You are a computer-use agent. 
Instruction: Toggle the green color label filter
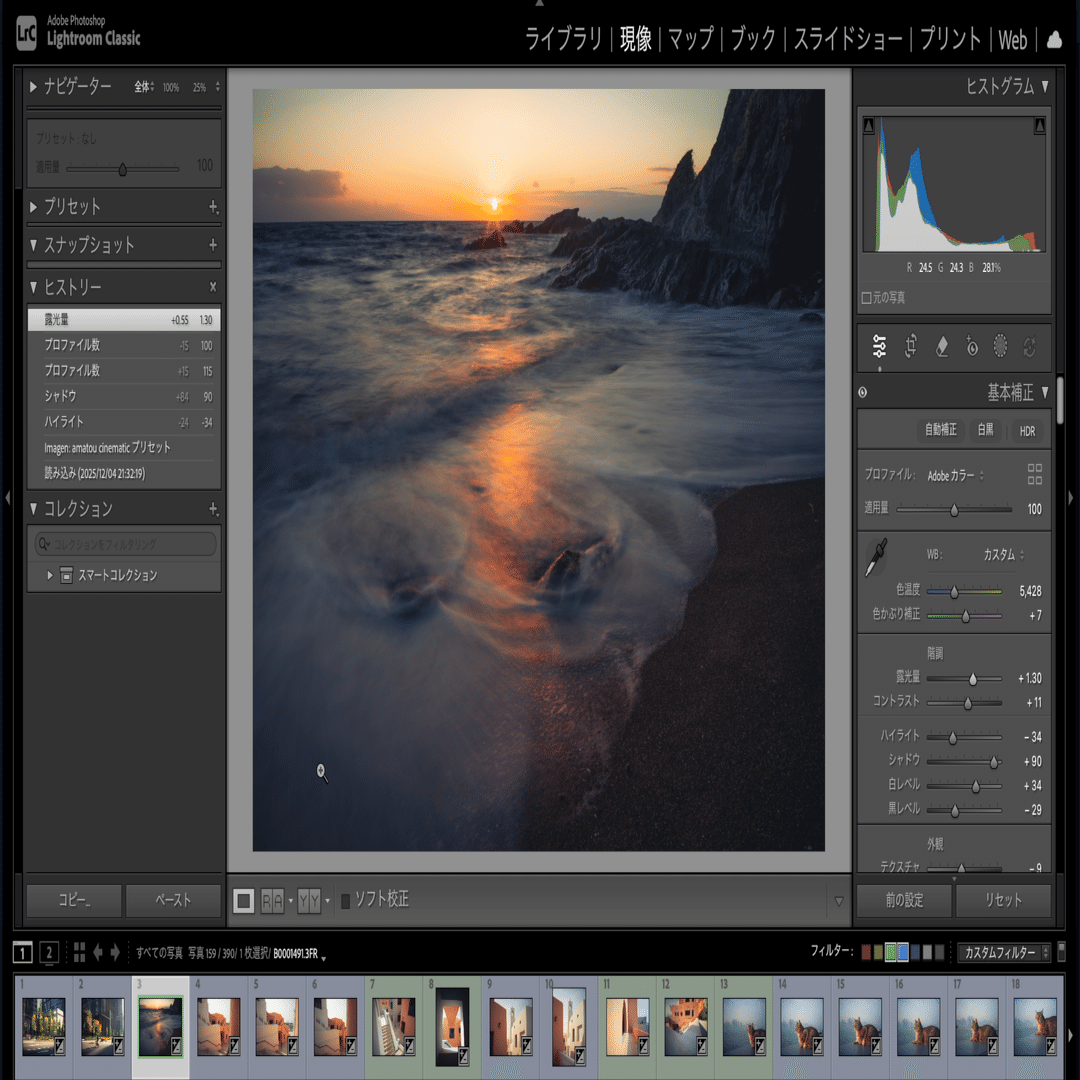[x=891, y=953]
